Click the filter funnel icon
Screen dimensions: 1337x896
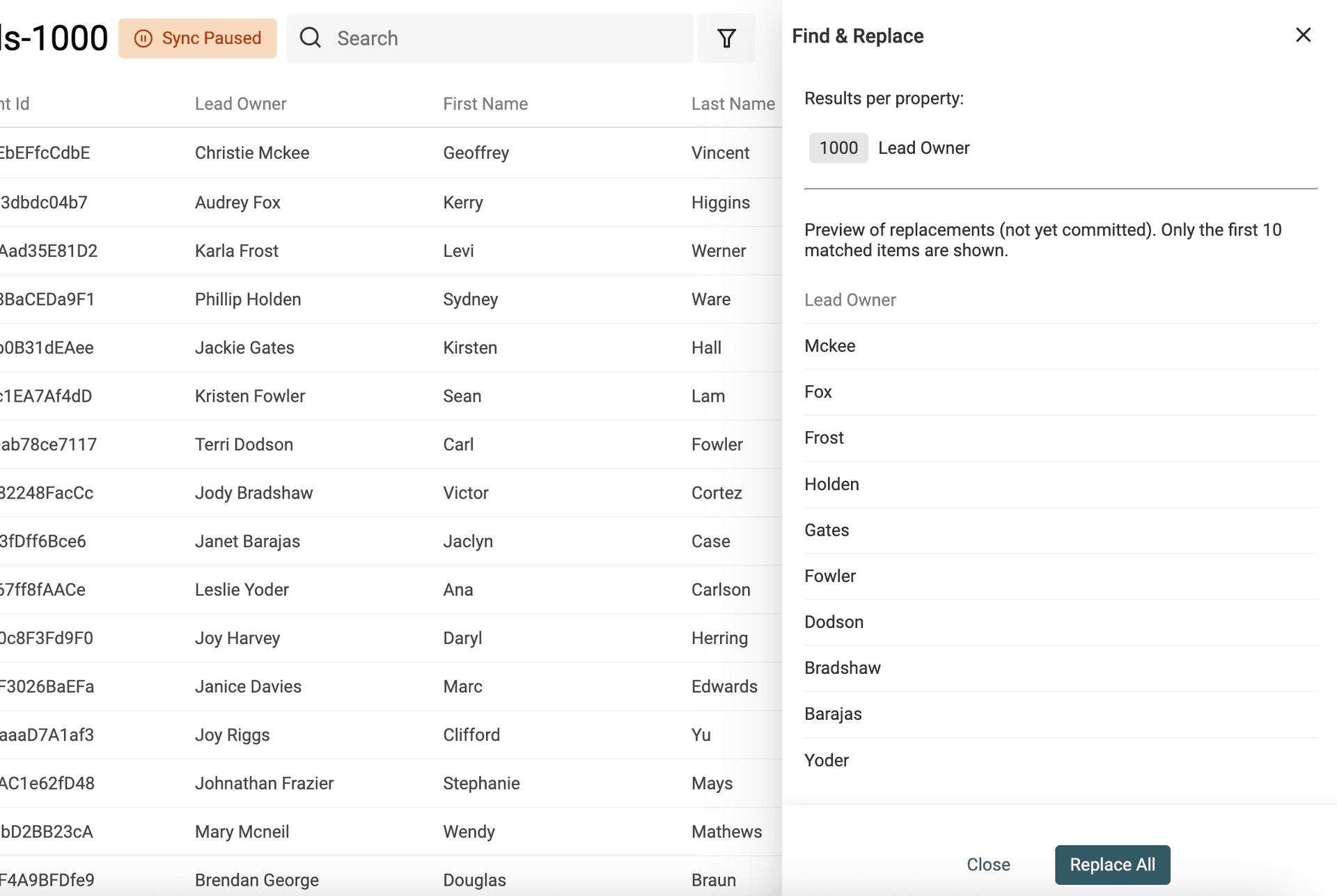click(x=726, y=38)
